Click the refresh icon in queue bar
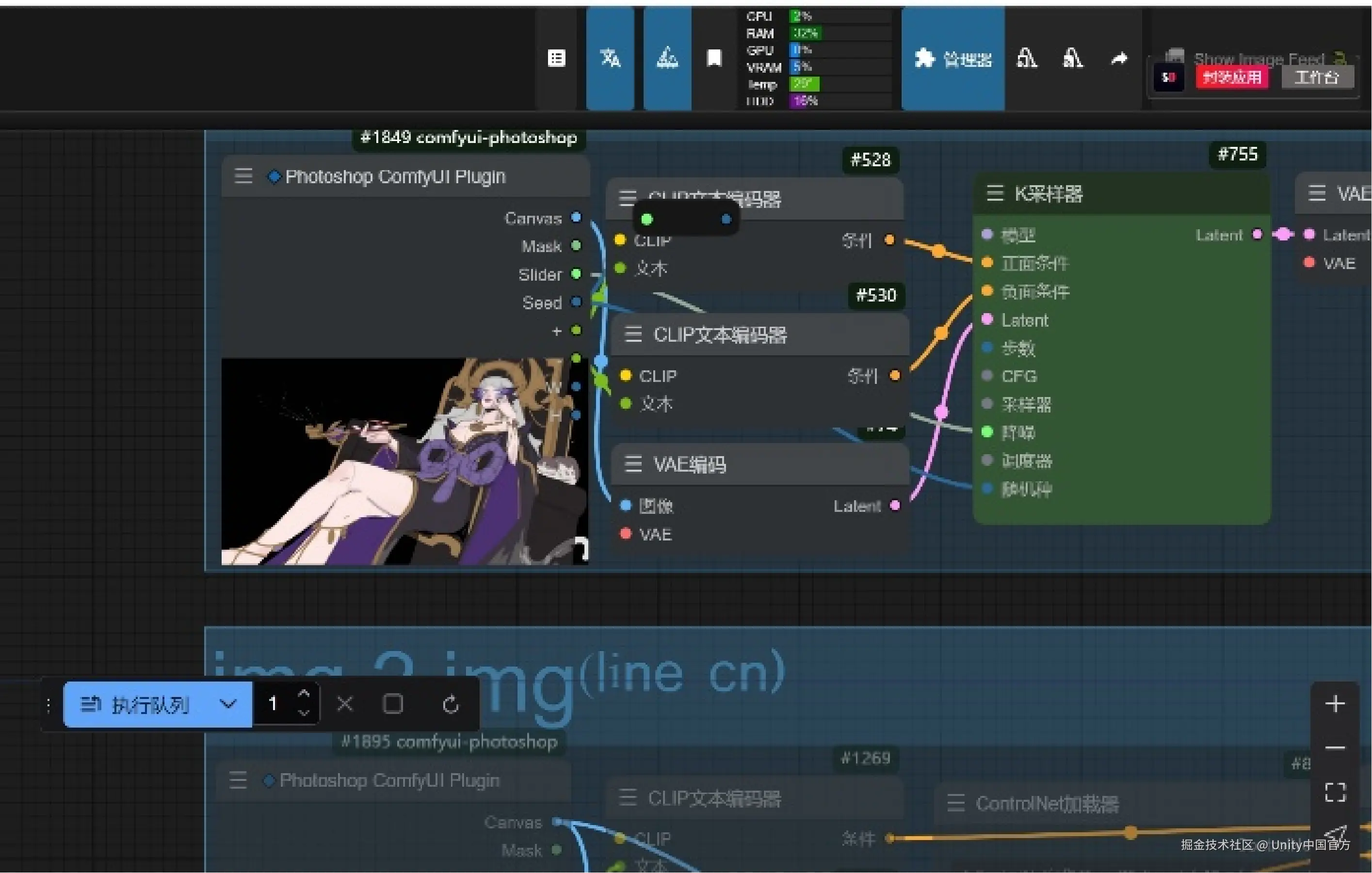This screenshot has width=1372, height=873. (x=450, y=704)
